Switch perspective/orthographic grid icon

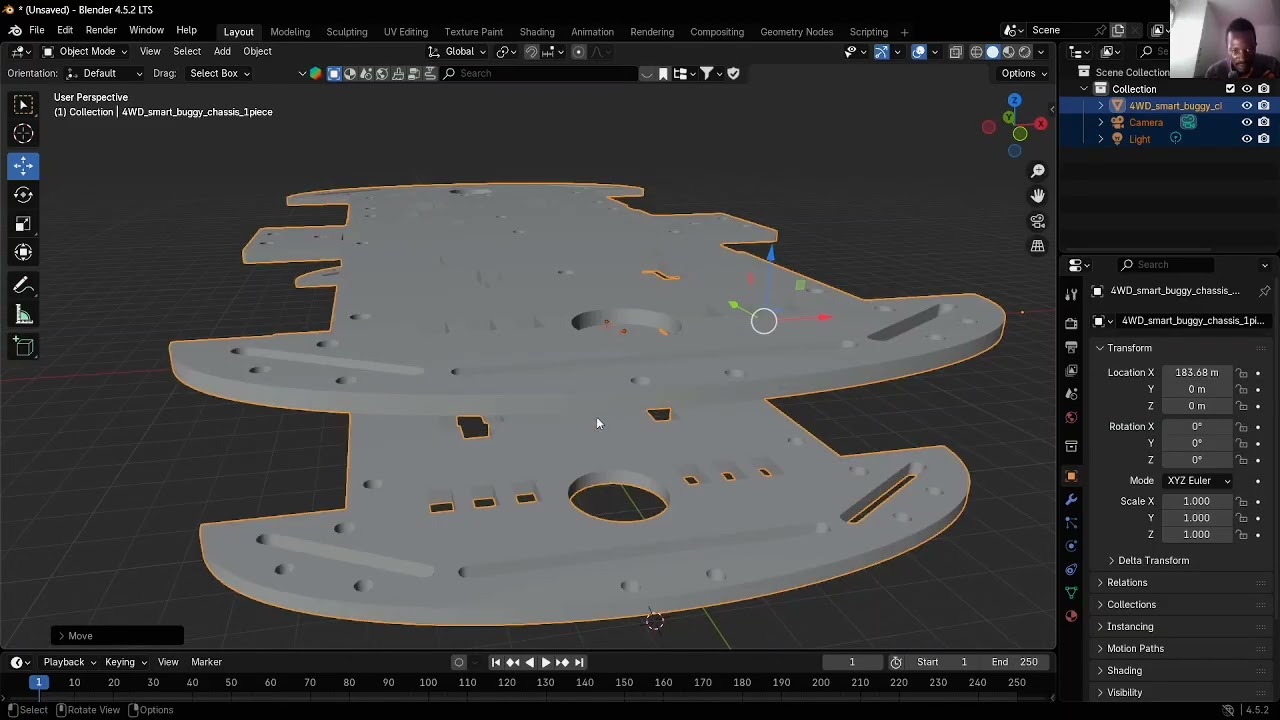pos(1038,246)
